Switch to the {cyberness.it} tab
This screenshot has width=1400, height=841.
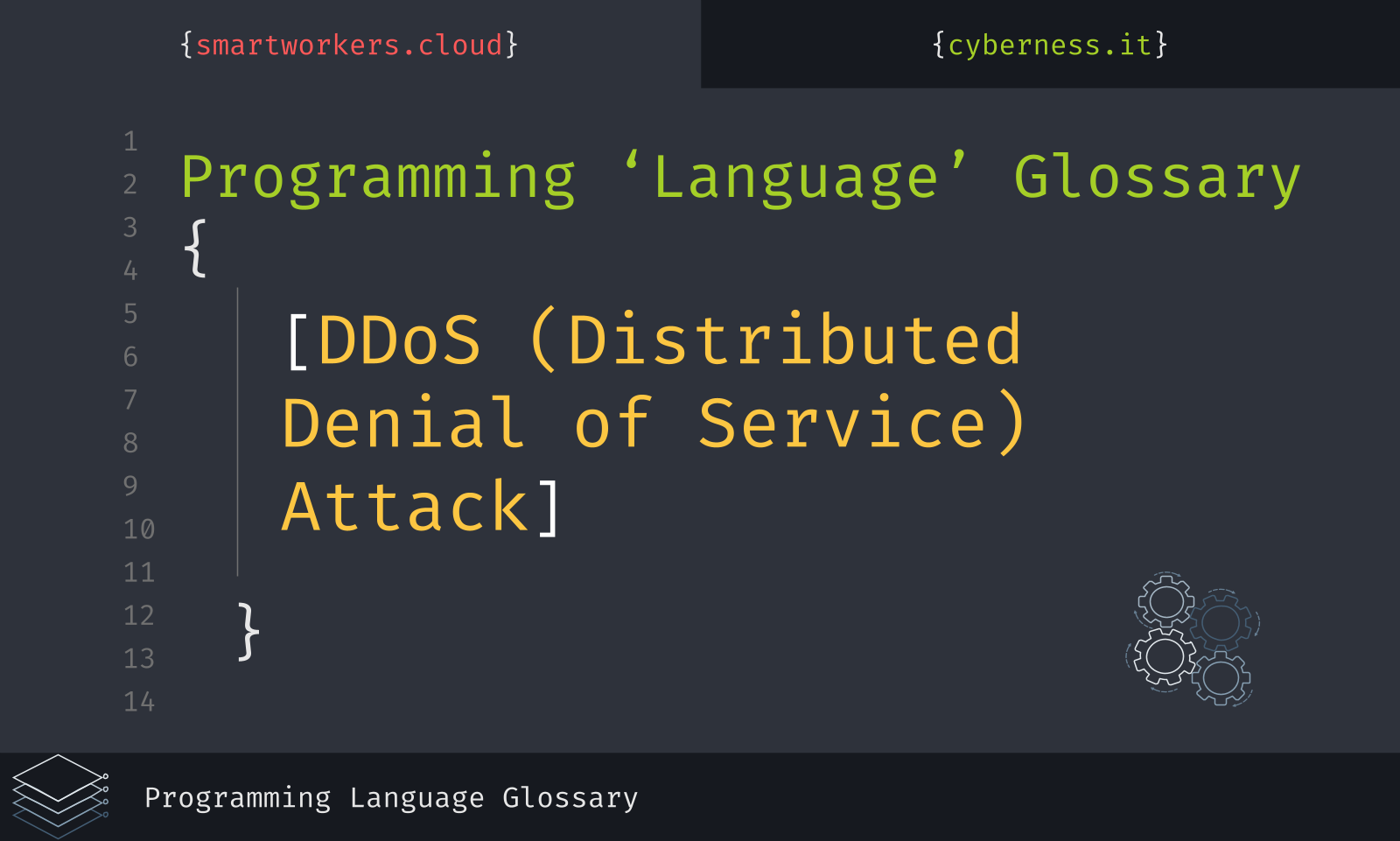[x=1049, y=45]
